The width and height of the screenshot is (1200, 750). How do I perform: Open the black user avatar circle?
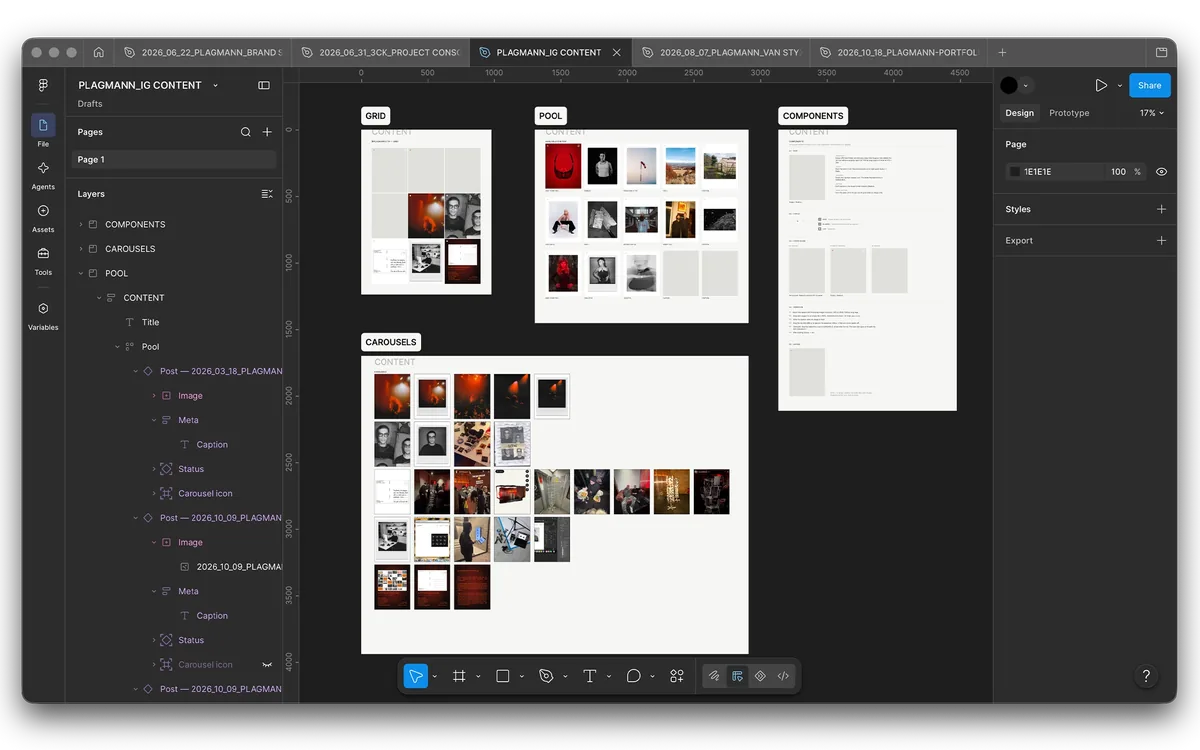(1009, 86)
